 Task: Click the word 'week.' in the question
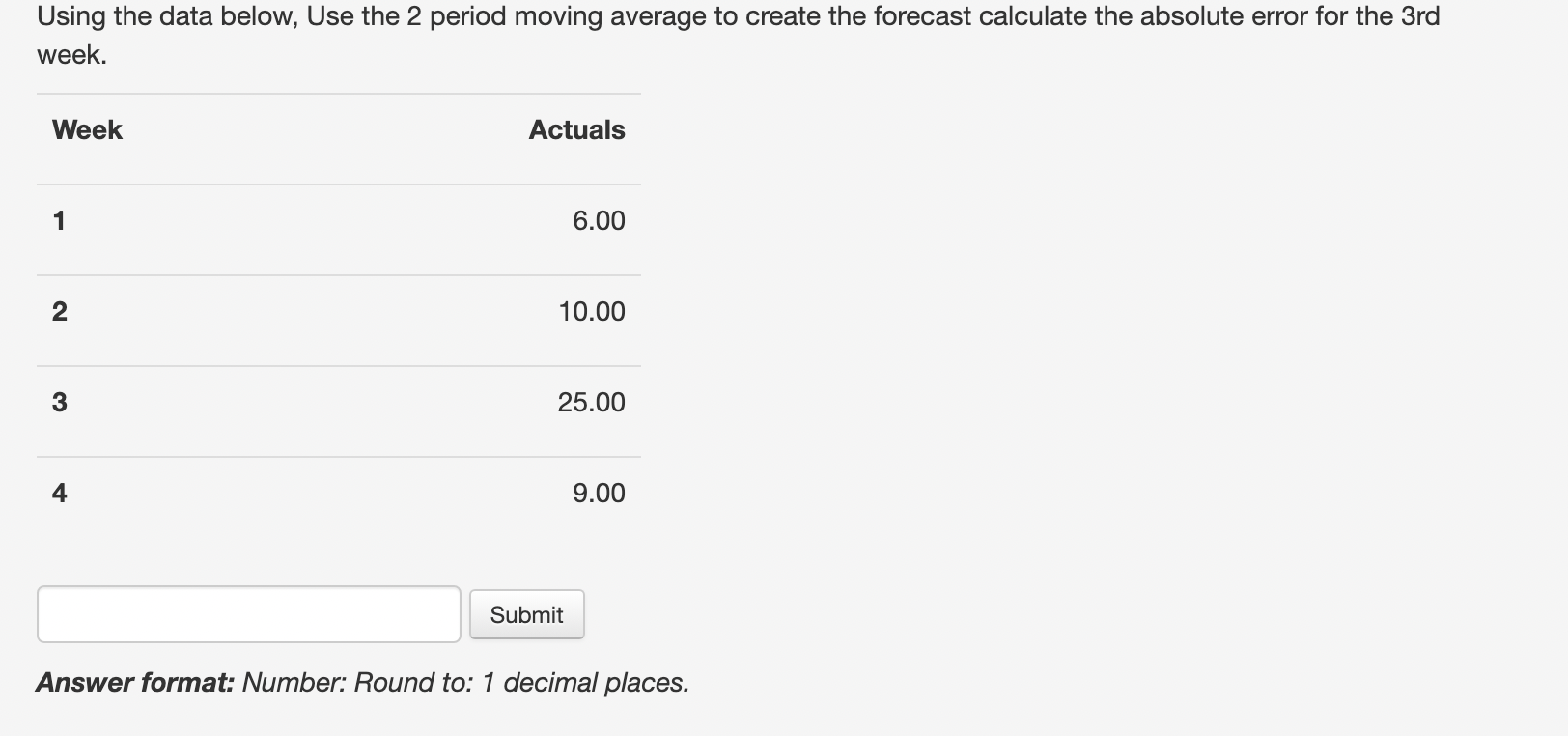[70, 55]
